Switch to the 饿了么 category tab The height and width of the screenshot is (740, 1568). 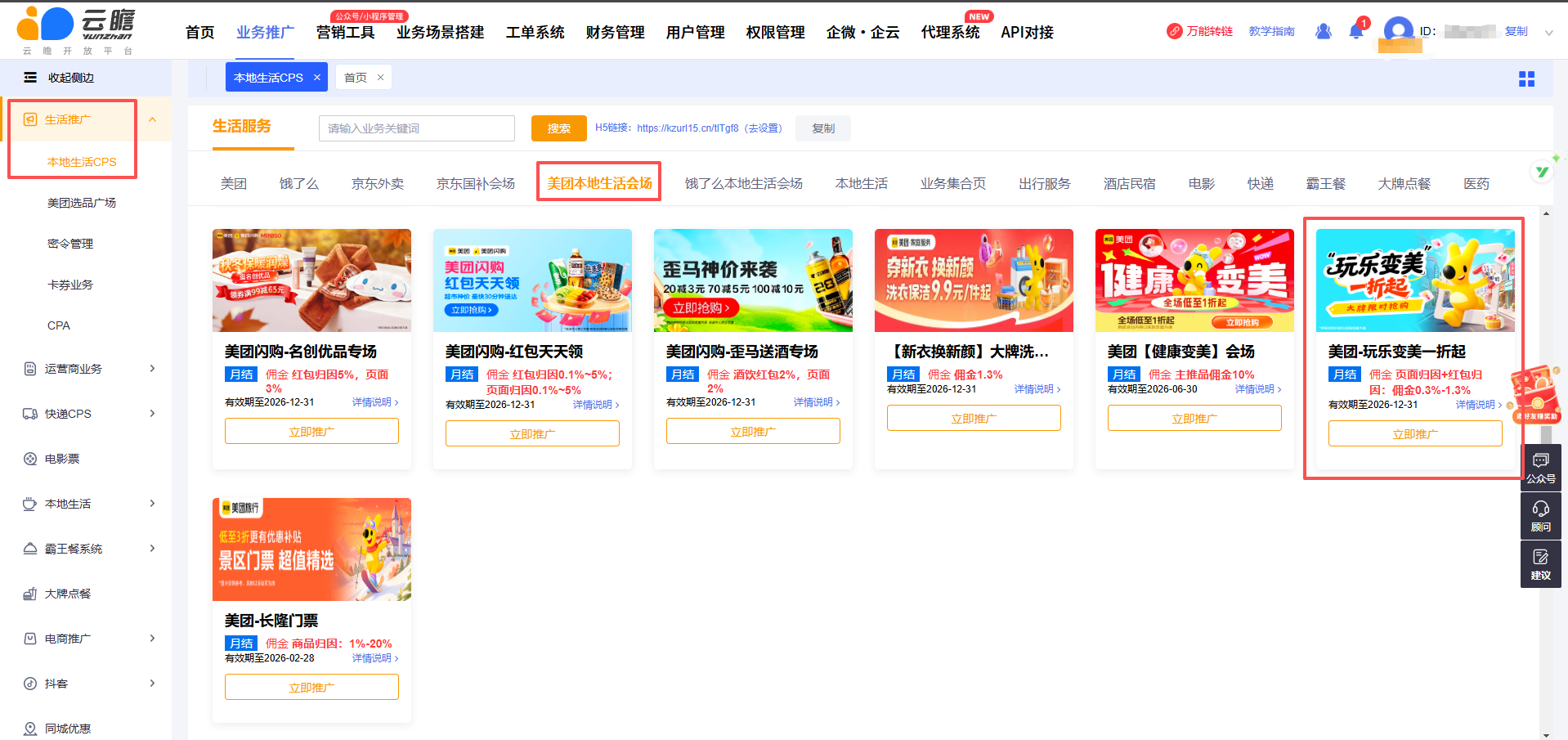[298, 184]
